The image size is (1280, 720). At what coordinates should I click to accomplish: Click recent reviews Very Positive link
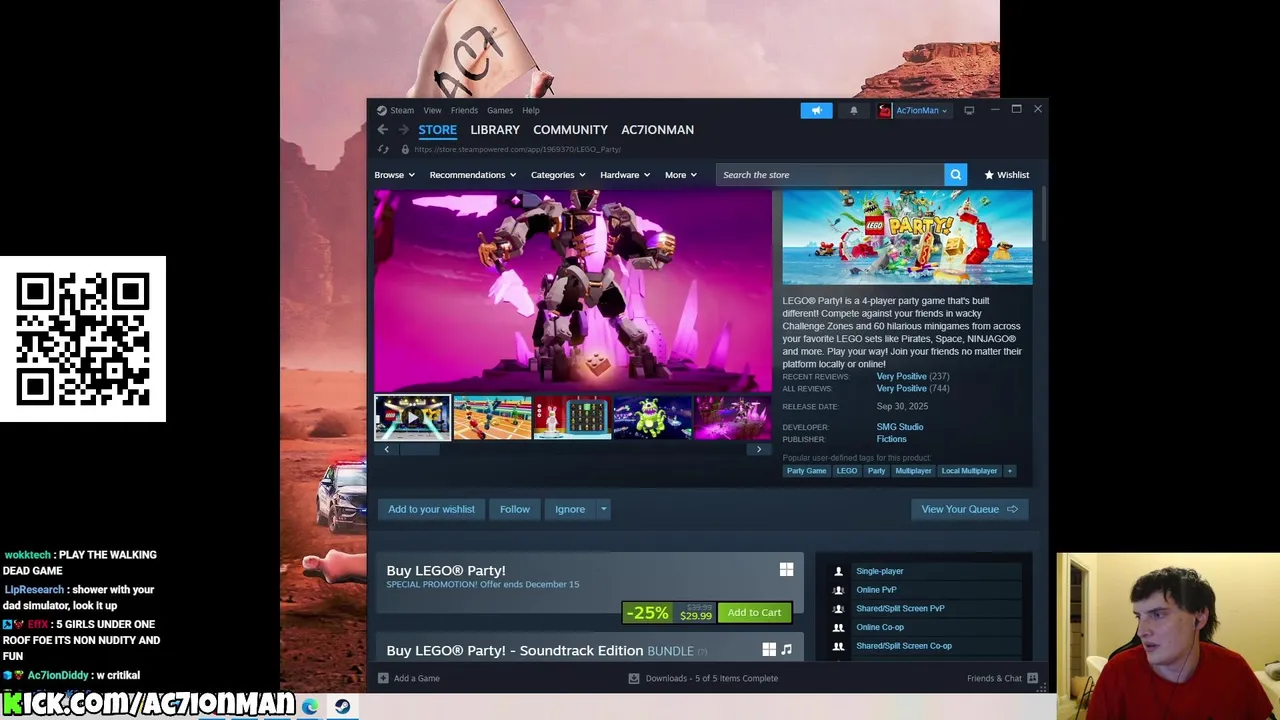coord(901,377)
